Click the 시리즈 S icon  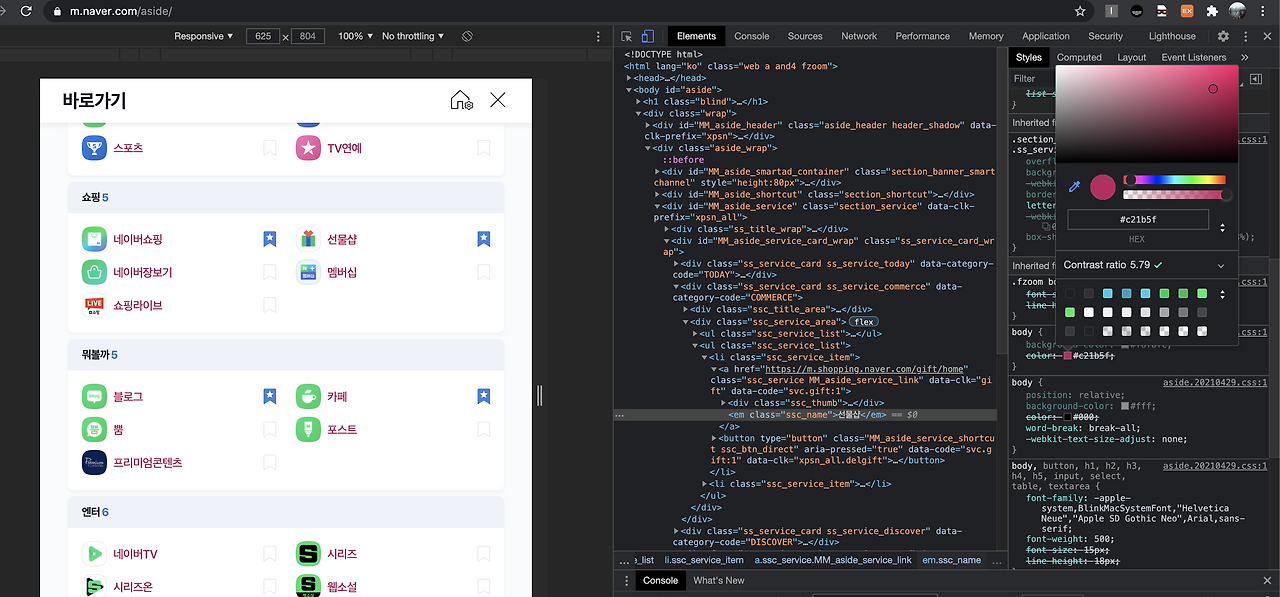(x=308, y=553)
